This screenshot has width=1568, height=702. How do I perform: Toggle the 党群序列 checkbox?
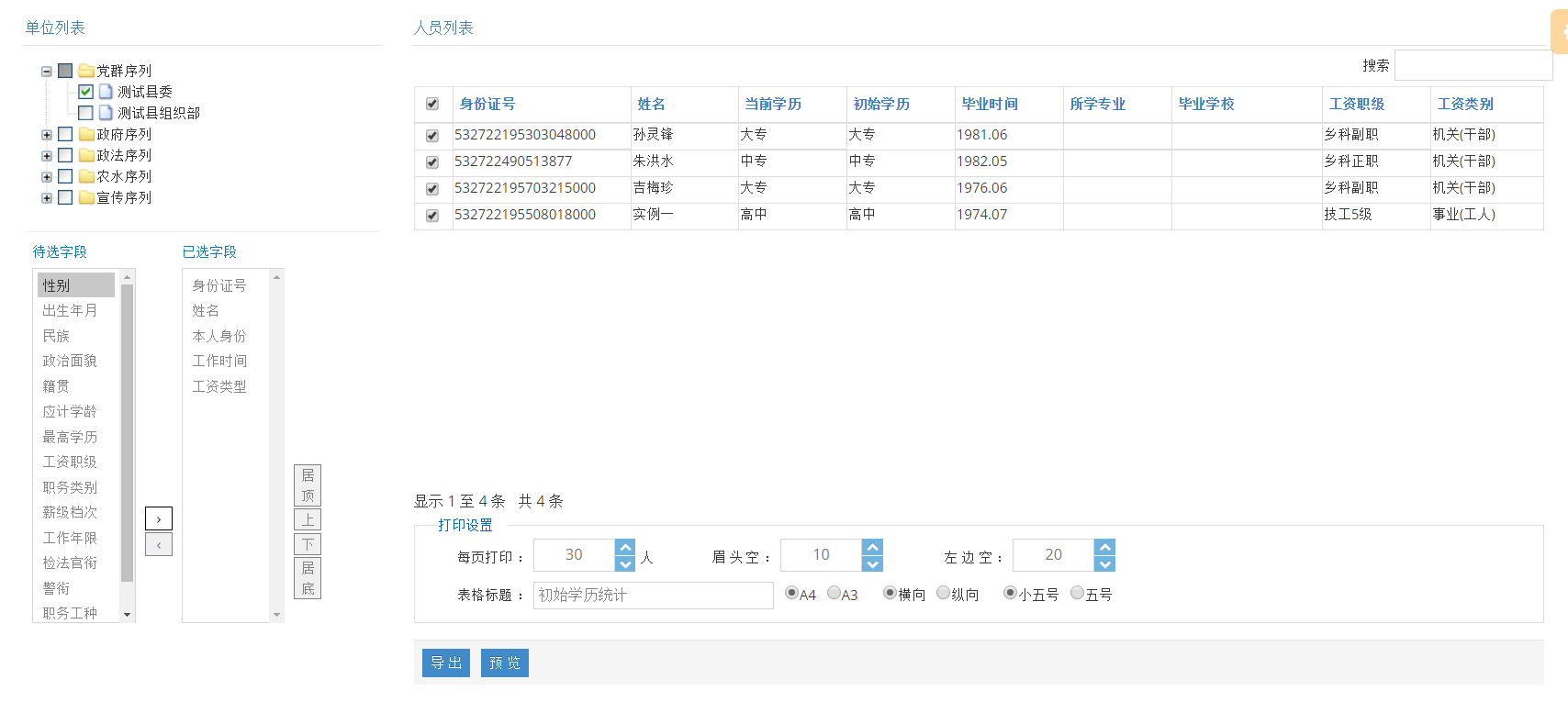pos(65,71)
